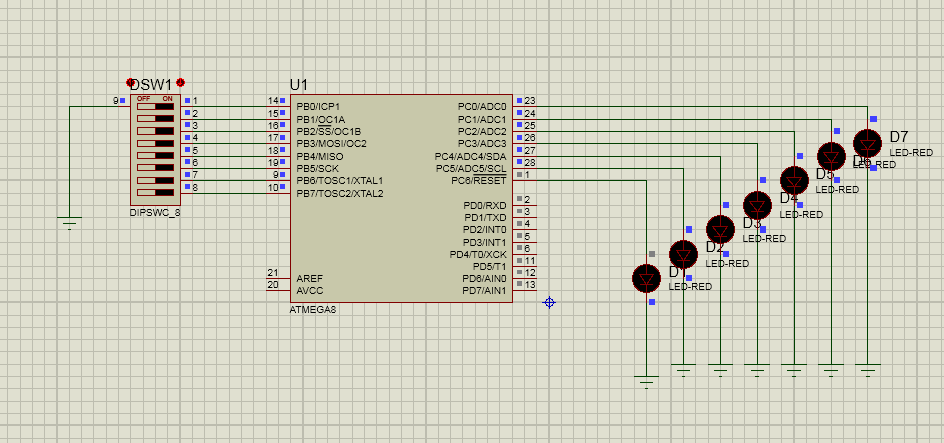Screen dimensions: 944x443
Task: Click the AVCC pin label
Action: point(310,291)
